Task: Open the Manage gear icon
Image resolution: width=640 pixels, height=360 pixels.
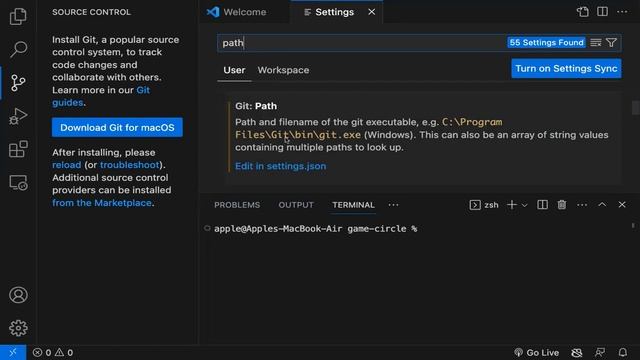Action: 18,328
